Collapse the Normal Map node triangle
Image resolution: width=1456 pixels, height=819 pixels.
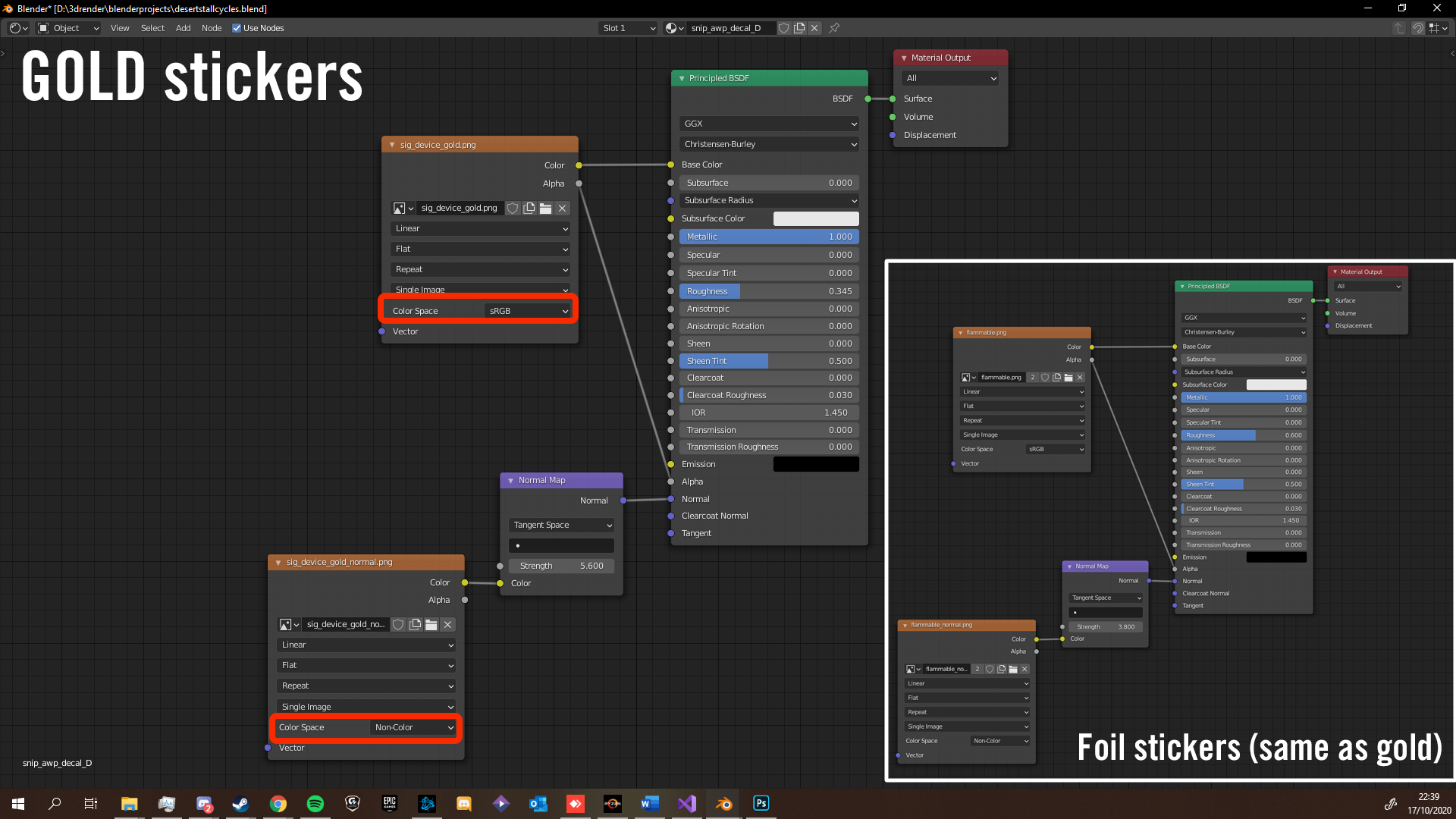pos(511,480)
